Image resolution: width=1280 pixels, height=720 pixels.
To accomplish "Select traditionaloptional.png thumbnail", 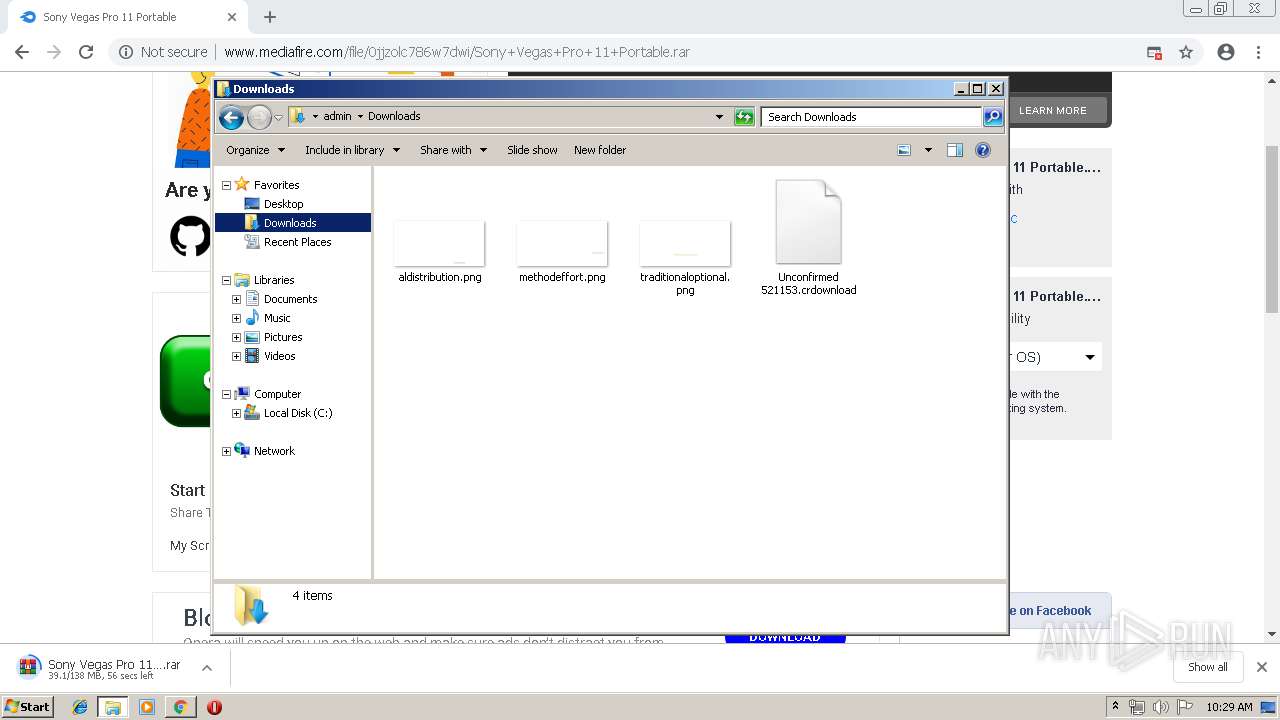I will (x=685, y=244).
